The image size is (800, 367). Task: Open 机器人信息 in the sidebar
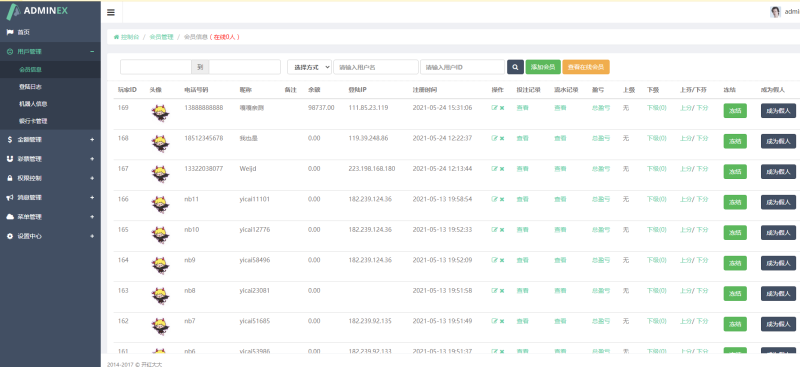pyautogui.click(x=50, y=104)
